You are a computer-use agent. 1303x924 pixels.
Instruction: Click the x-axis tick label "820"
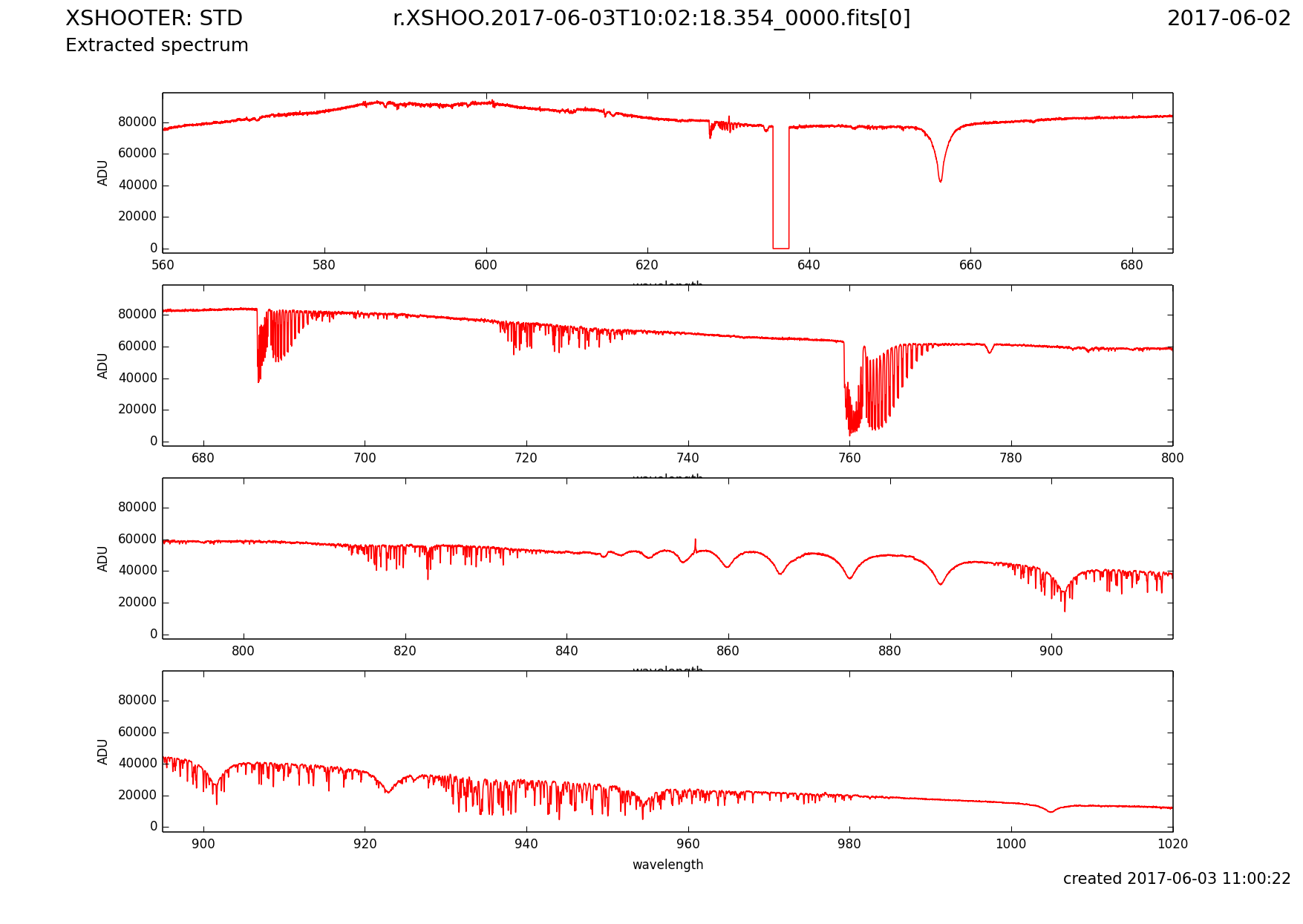[x=405, y=651]
